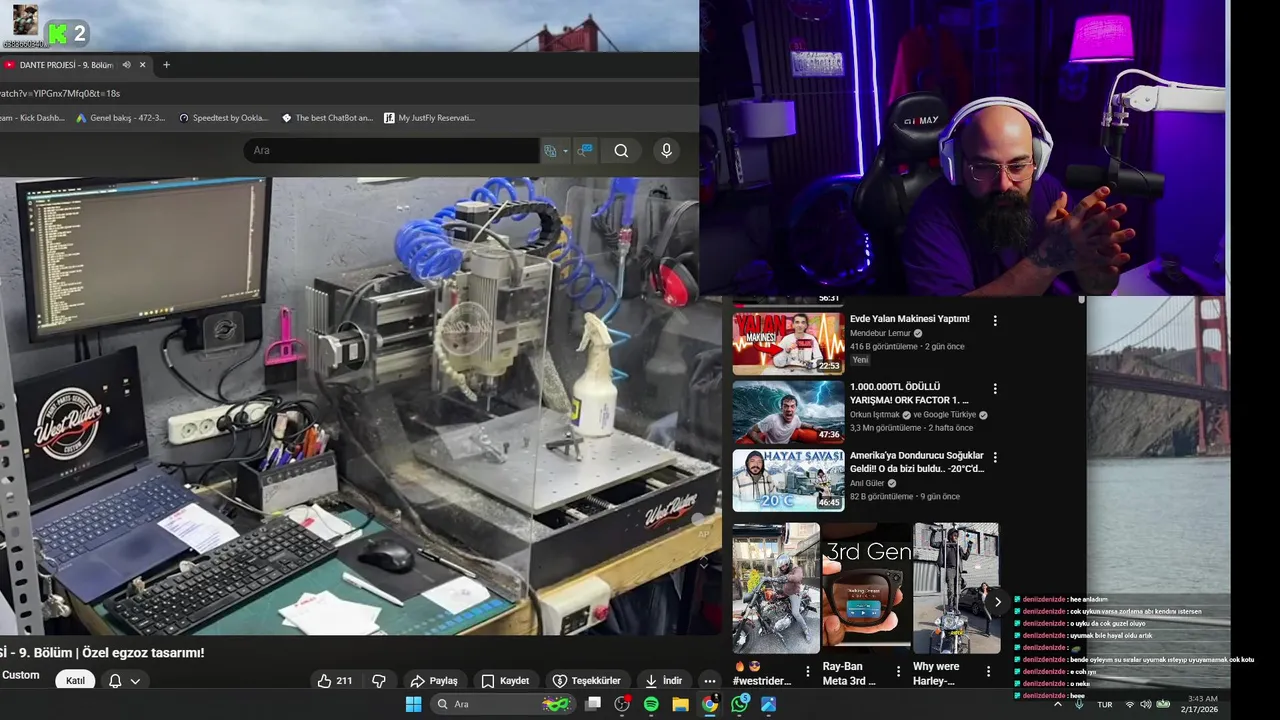The width and height of the screenshot is (1280, 720).
Task: Open Spotify from the taskbar
Action: coord(651,704)
